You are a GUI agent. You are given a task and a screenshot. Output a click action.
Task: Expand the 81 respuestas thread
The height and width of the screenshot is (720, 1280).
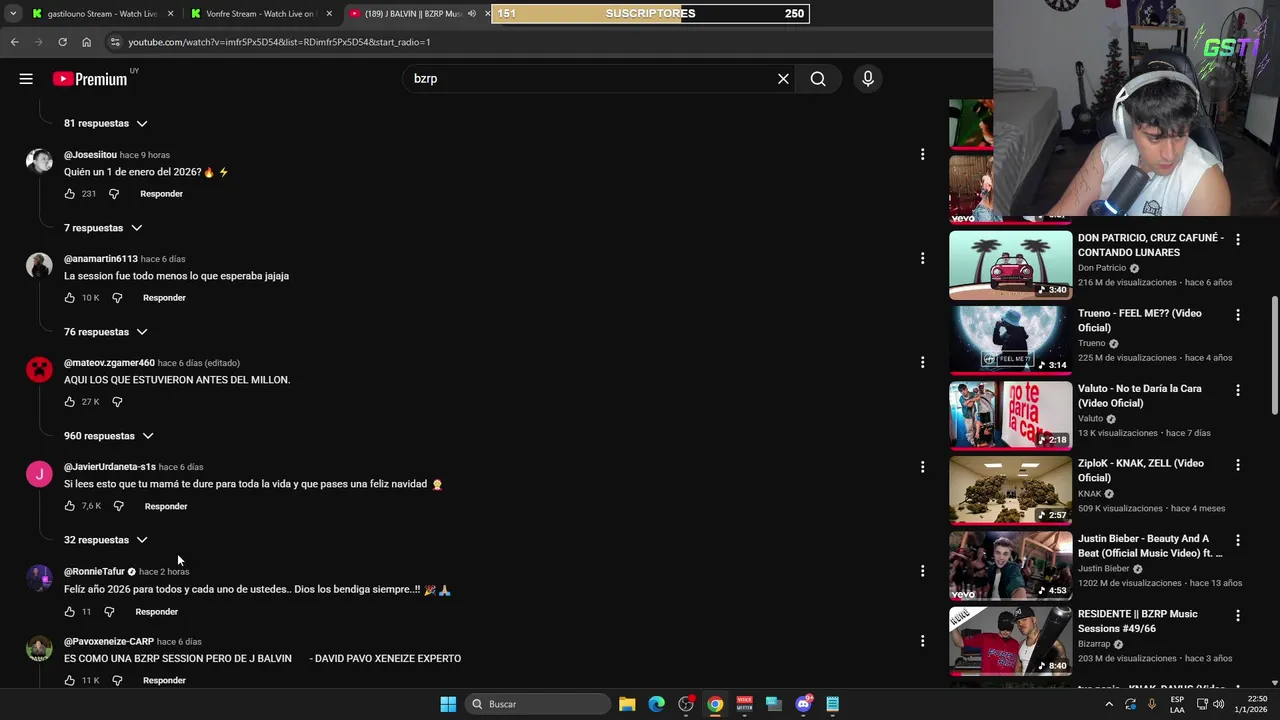106,123
